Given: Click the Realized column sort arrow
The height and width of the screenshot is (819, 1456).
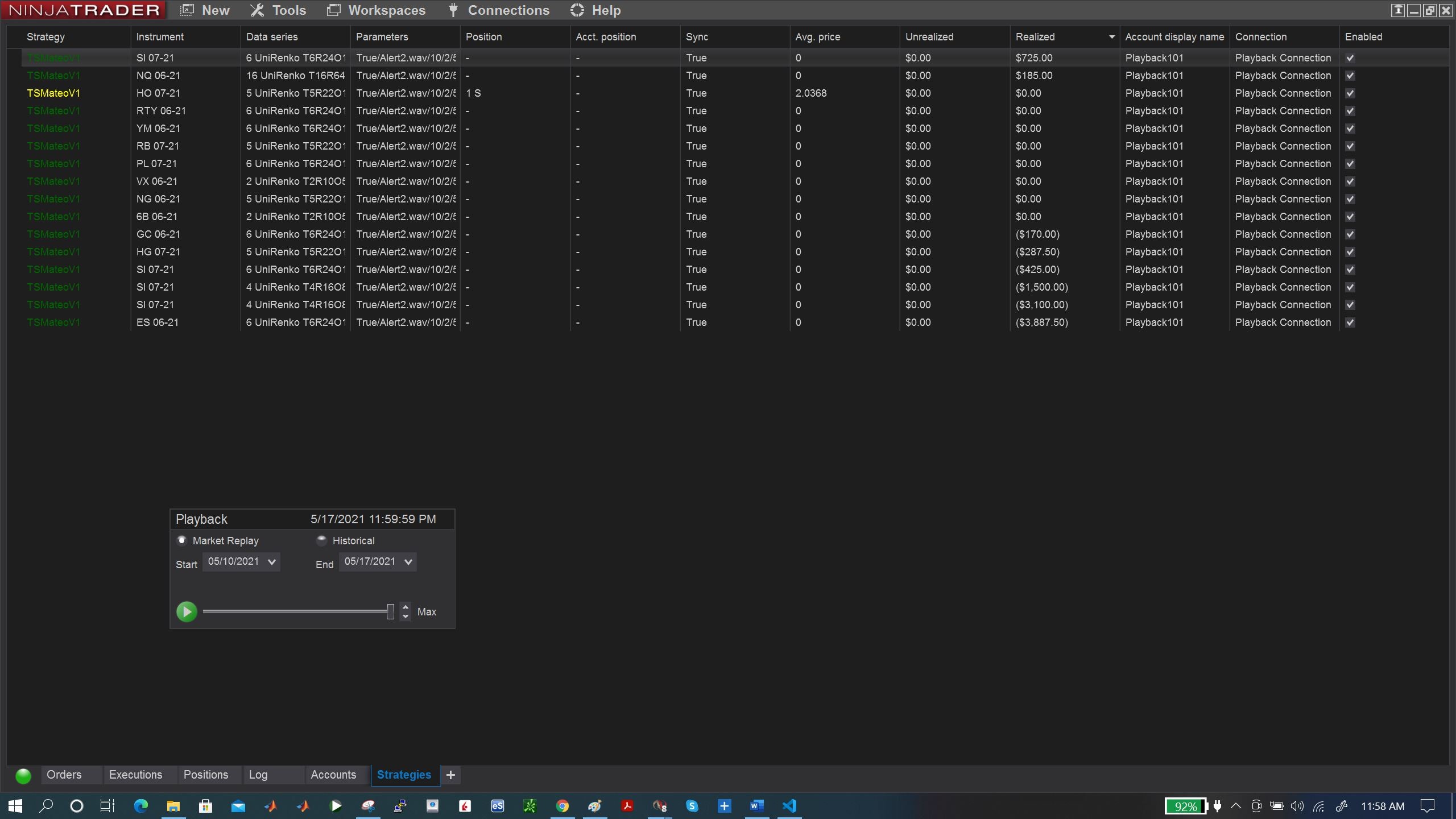Looking at the screenshot, I should [x=1111, y=37].
